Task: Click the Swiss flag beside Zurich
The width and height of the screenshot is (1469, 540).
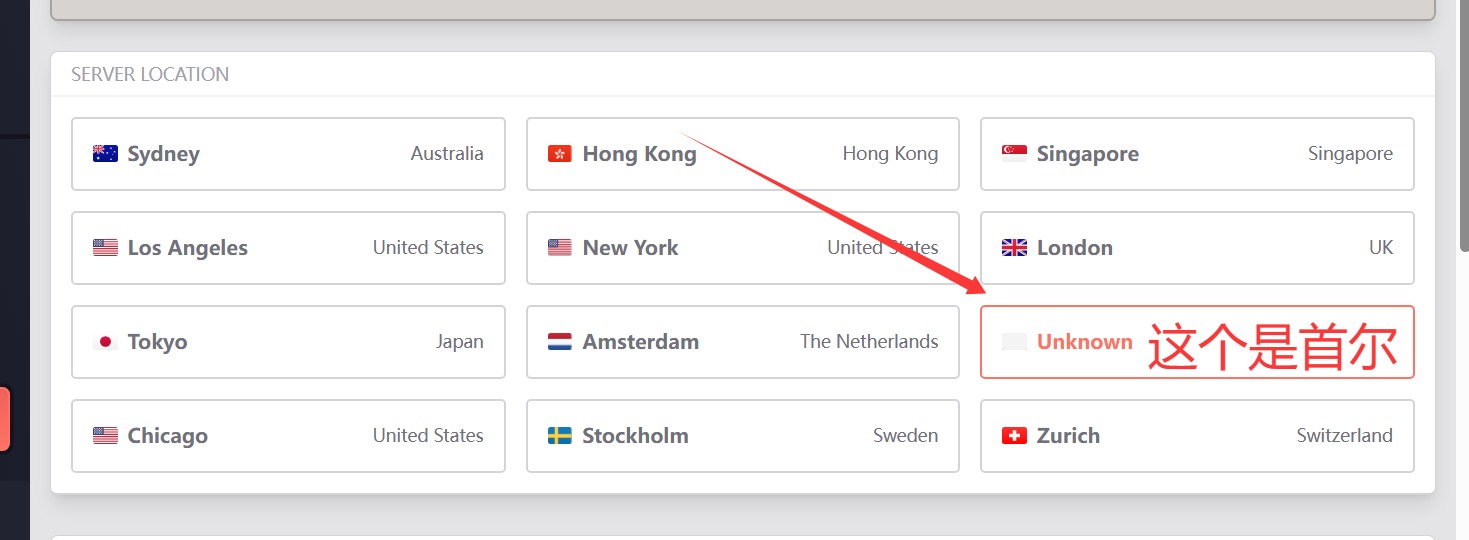Action: click(1014, 436)
